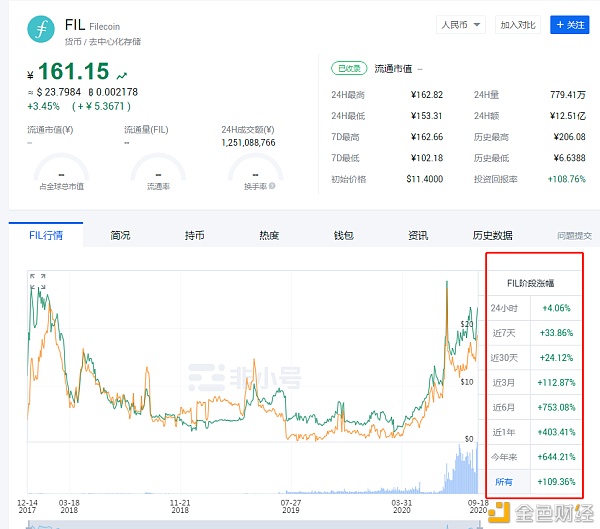Switch to the 钱包 tab
Screen dimensions: 600x529
344,235
